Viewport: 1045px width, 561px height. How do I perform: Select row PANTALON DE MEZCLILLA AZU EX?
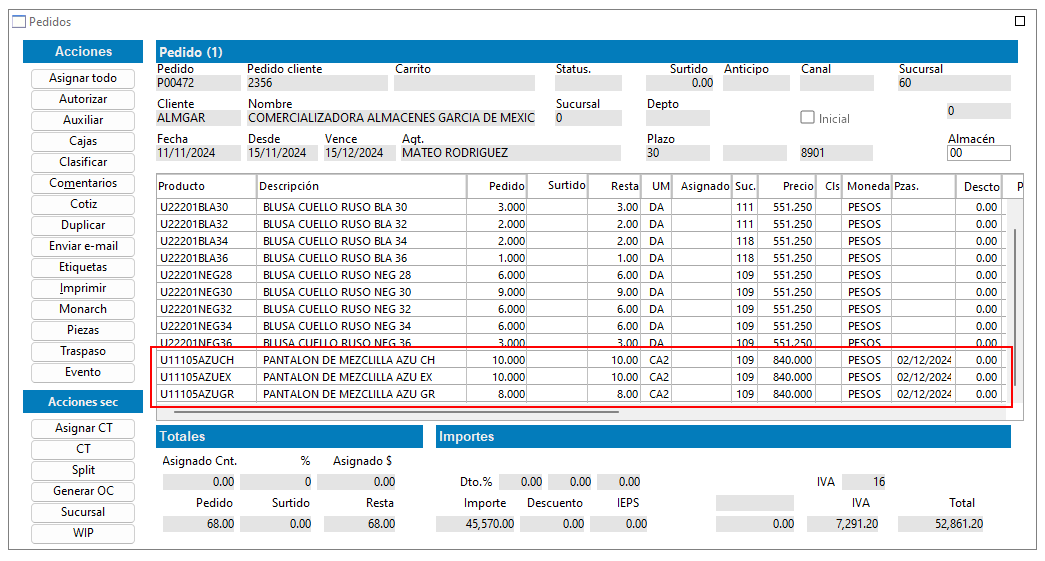(580, 377)
